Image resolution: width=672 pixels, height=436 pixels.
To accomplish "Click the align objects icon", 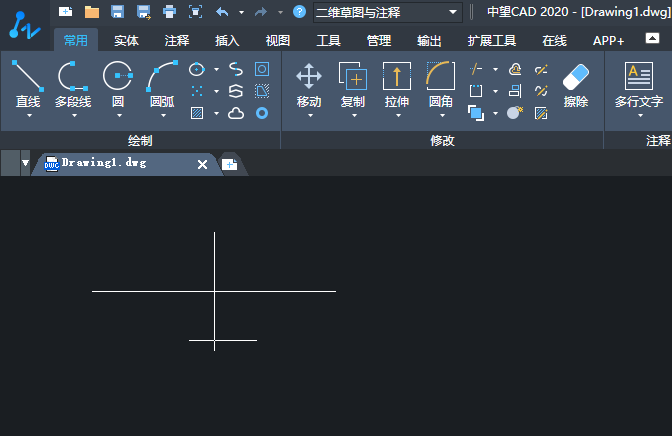I will pos(515,91).
